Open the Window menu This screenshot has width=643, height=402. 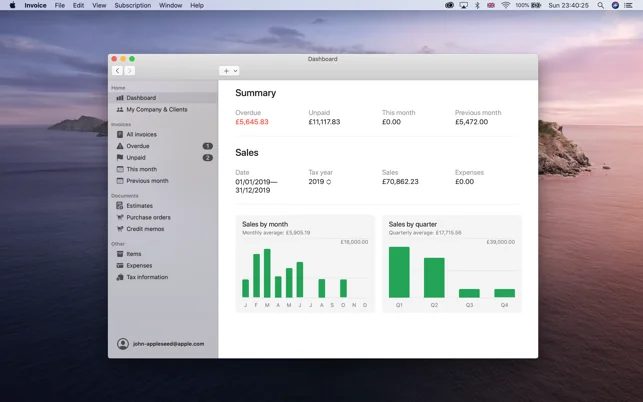(x=171, y=5)
